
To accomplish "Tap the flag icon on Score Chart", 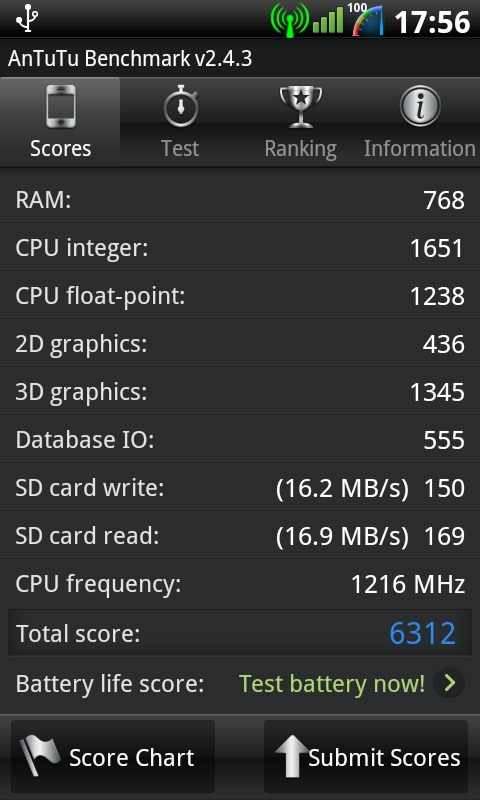I will tap(39, 755).
